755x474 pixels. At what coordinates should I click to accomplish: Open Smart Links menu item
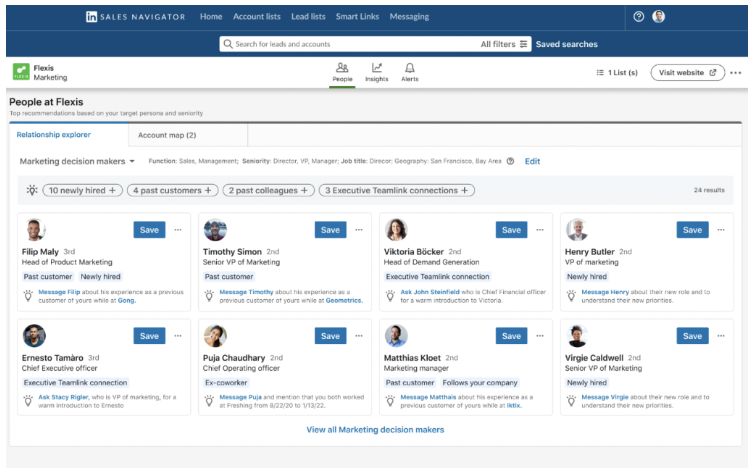click(357, 17)
